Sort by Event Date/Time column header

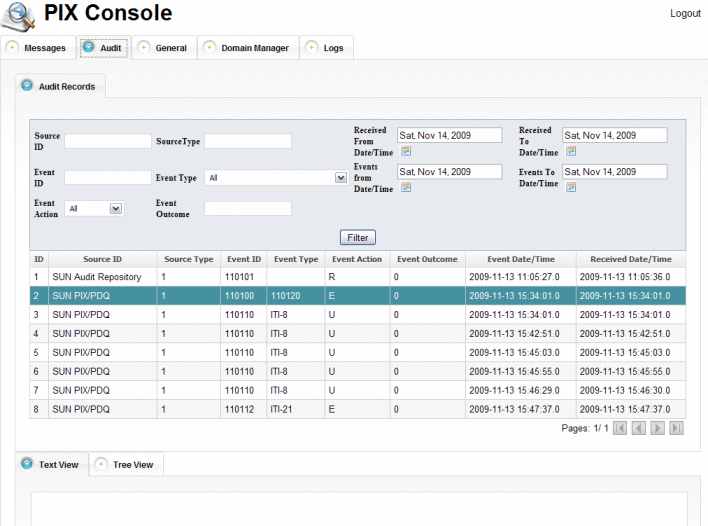tap(521, 259)
